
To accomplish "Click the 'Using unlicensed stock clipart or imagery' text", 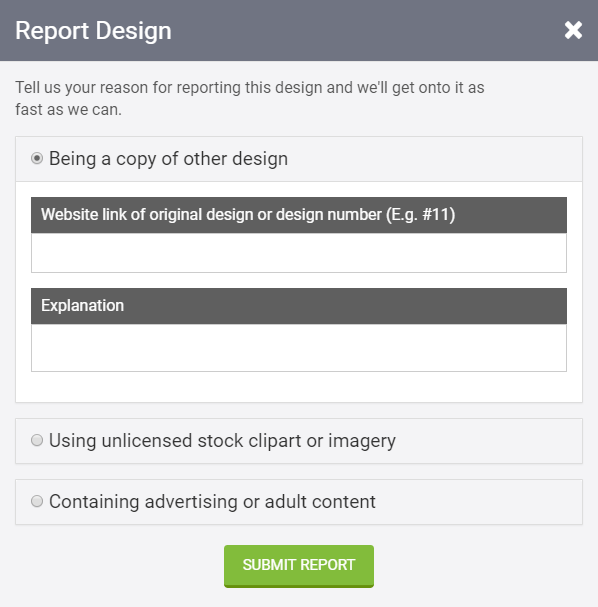I will tap(222, 441).
